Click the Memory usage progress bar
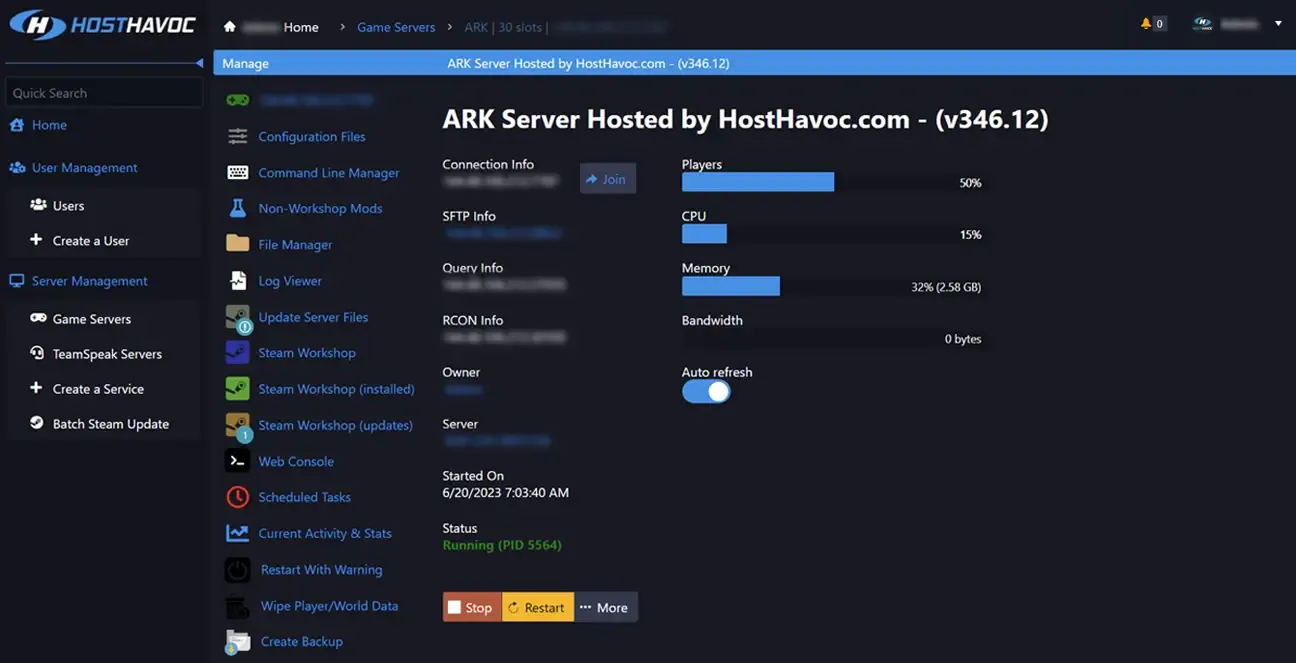Viewport: 1296px width, 663px height. [832, 287]
